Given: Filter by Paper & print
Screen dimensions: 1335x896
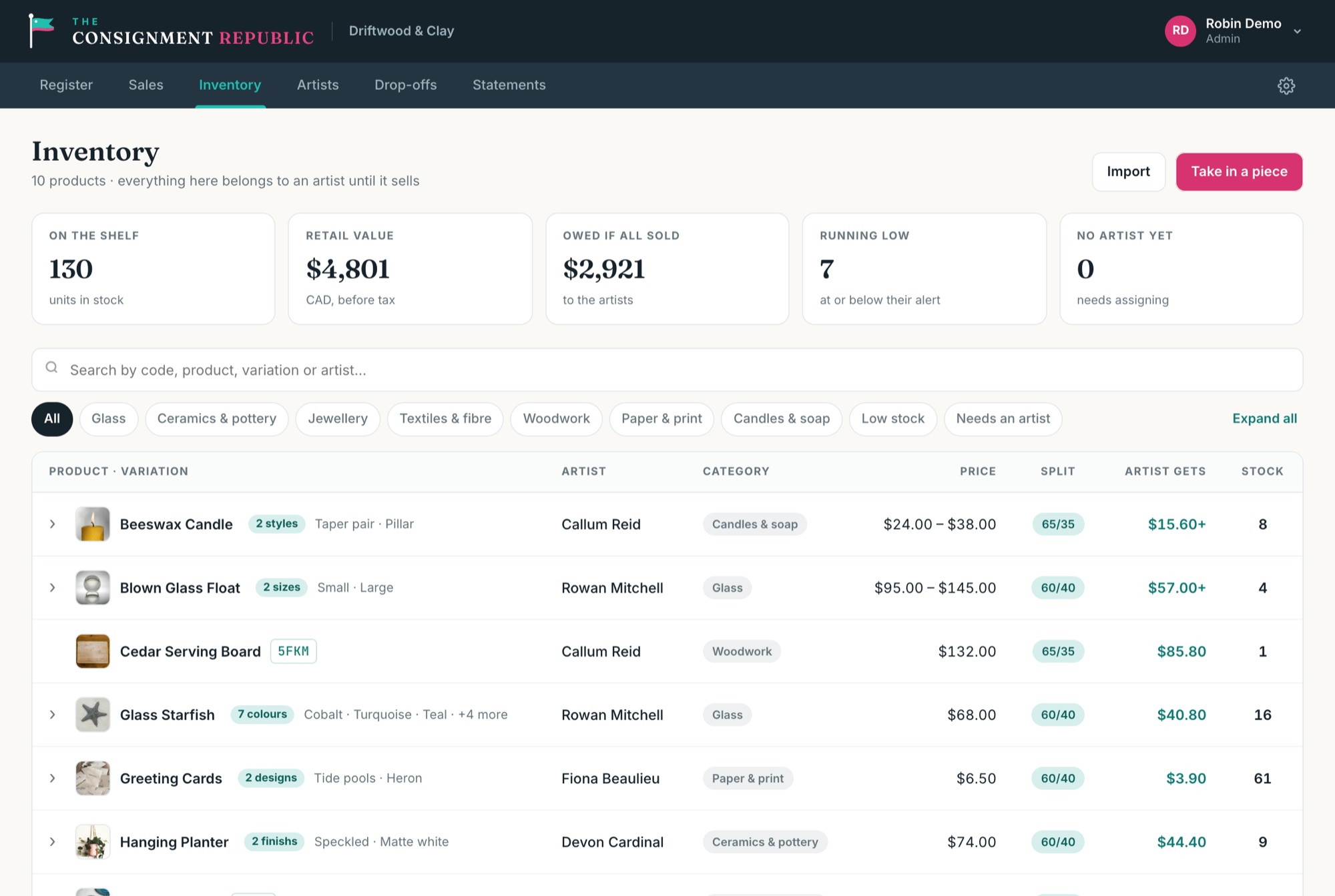Looking at the screenshot, I should (661, 419).
